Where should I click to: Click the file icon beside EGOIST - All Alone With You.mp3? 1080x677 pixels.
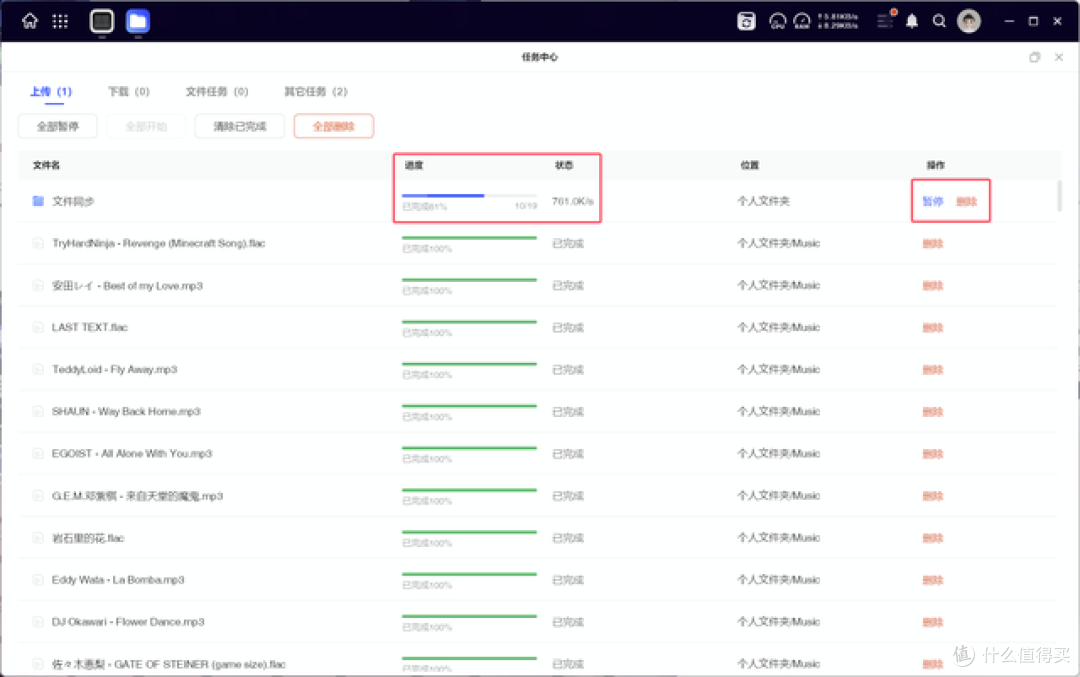(x=39, y=453)
